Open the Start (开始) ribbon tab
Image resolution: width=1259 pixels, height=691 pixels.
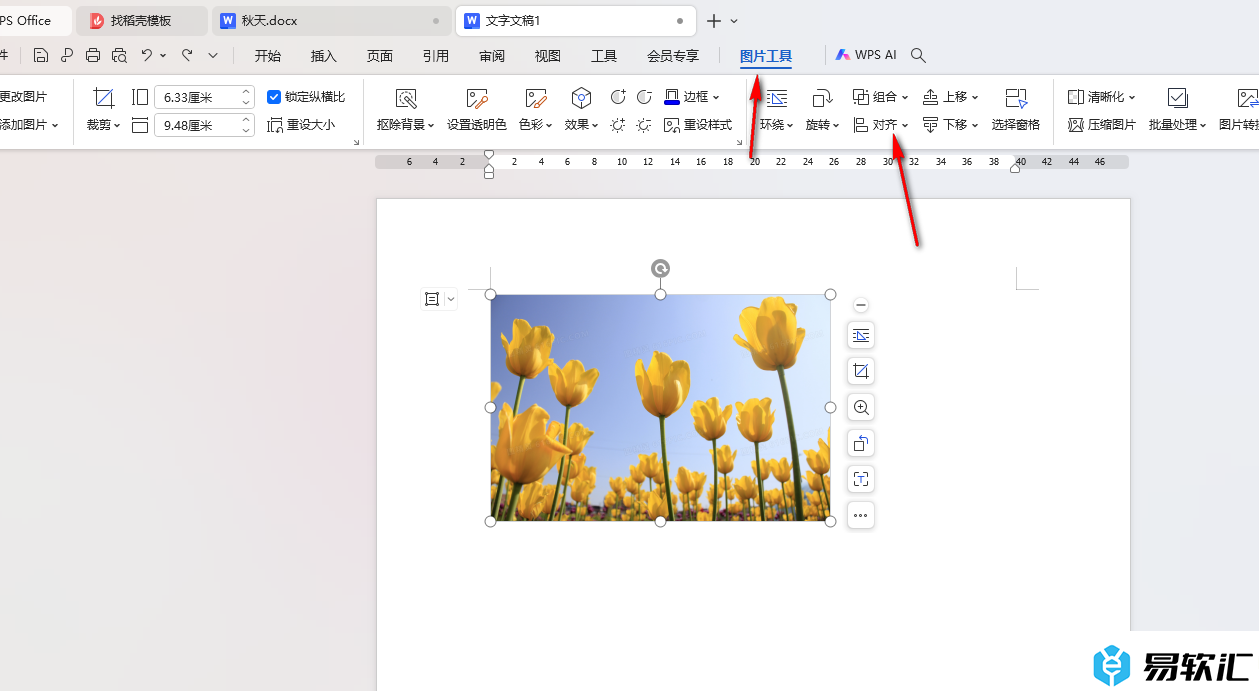click(x=268, y=56)
